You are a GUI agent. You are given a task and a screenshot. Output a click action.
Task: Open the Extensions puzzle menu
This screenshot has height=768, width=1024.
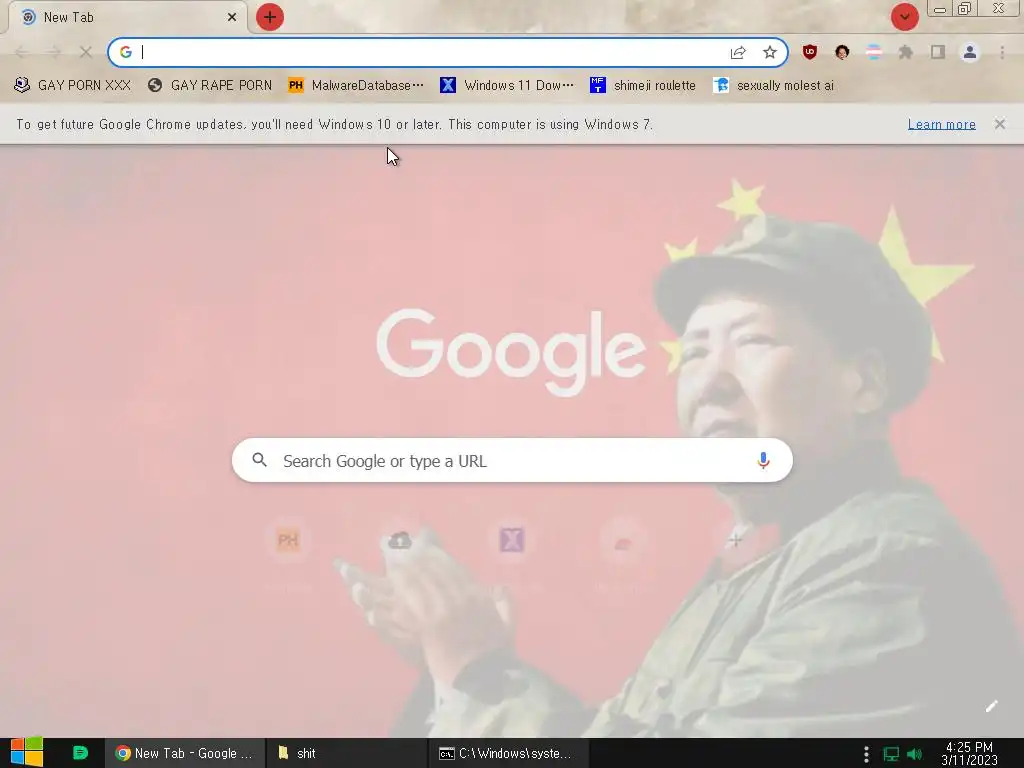coord(906,52)
